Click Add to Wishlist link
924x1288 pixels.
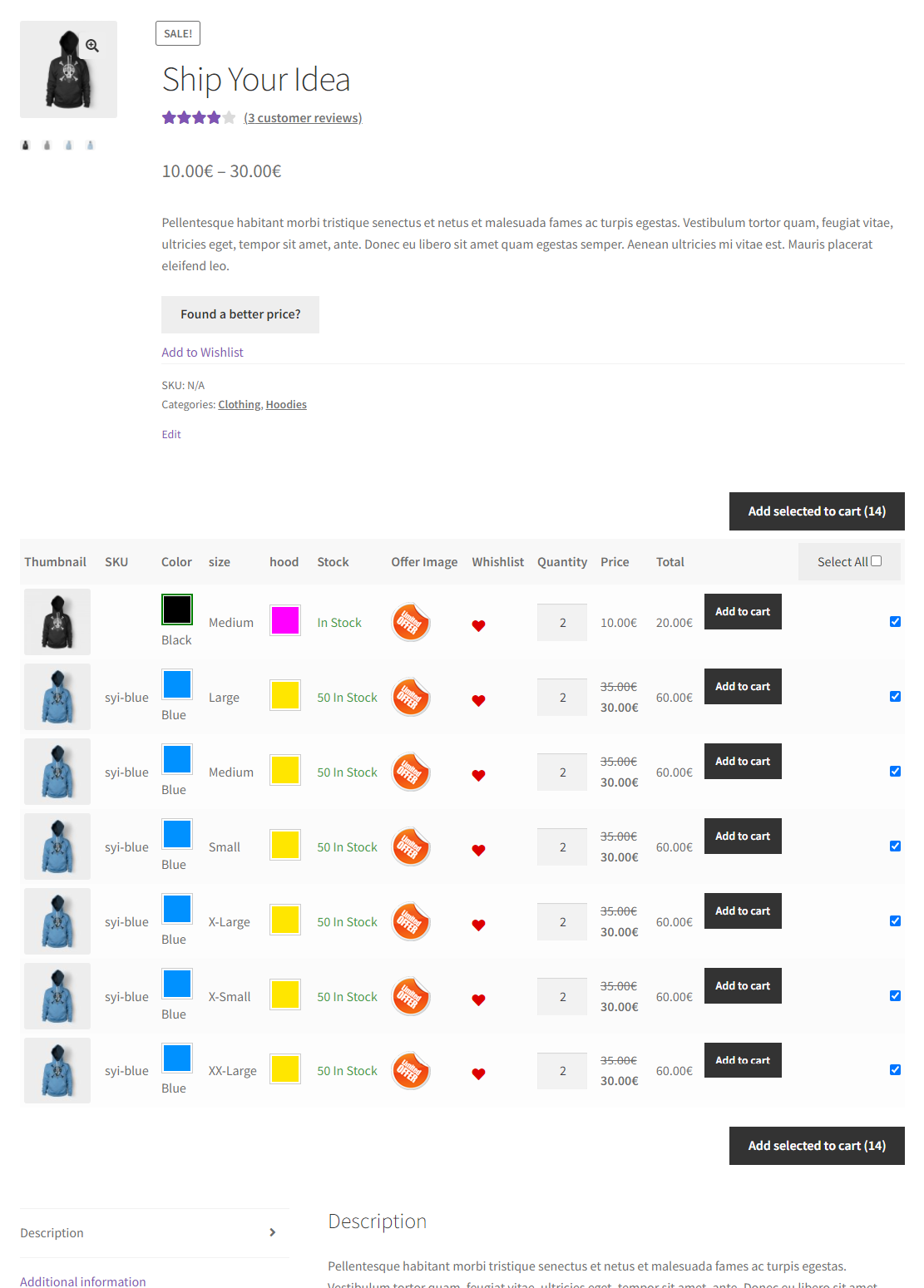point(202,353)
